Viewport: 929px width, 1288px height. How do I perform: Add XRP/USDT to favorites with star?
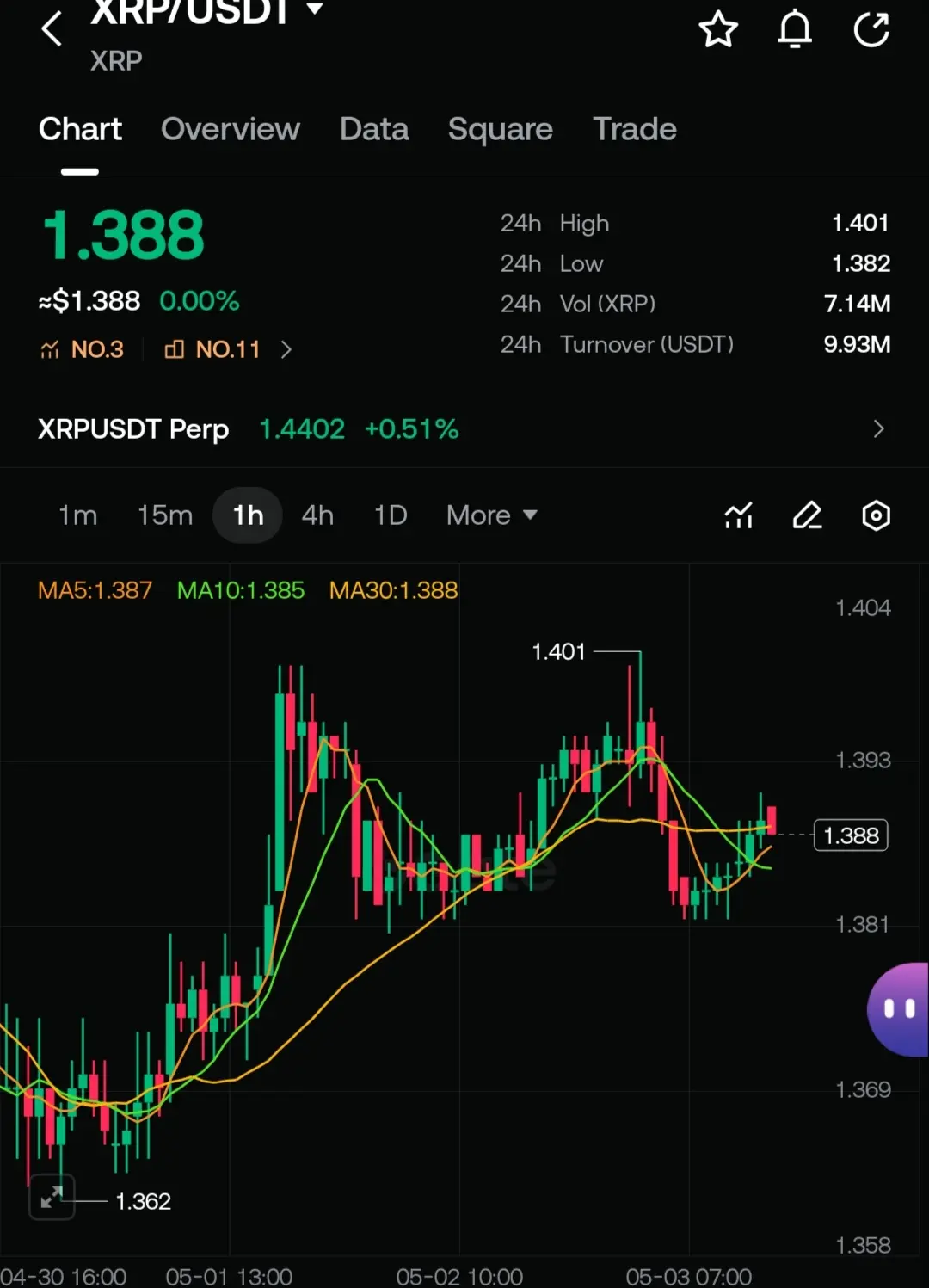click(x=717, y=29)
